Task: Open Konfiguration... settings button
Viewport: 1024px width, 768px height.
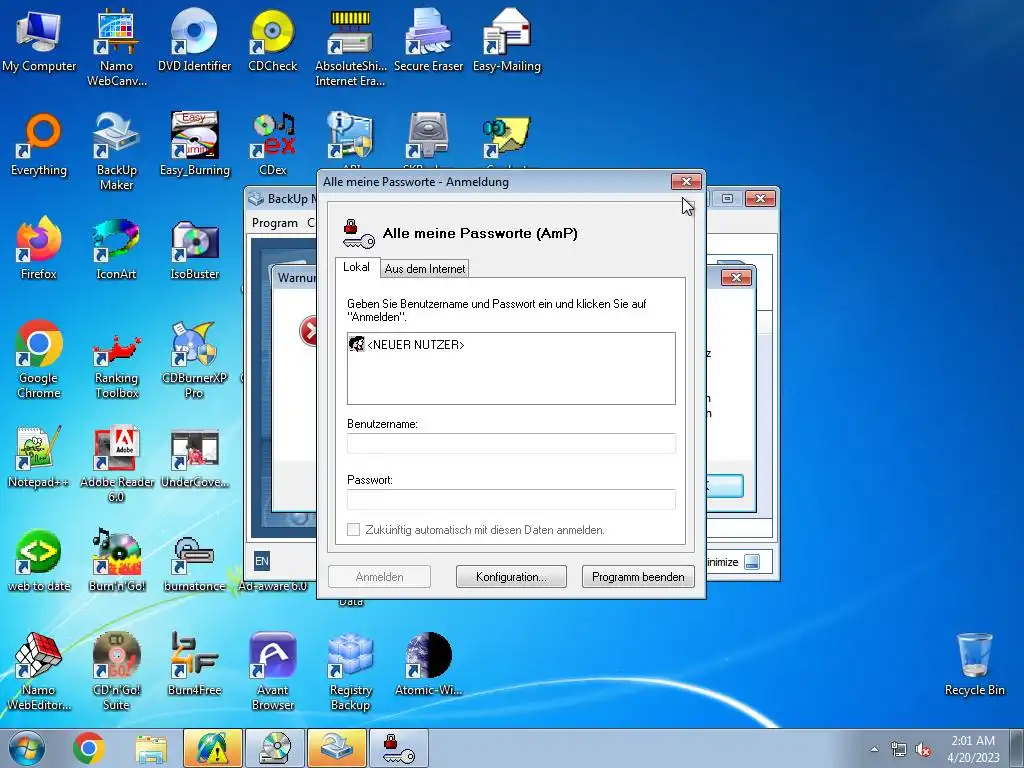Action: pyautogui.click(x=511, y=577)
